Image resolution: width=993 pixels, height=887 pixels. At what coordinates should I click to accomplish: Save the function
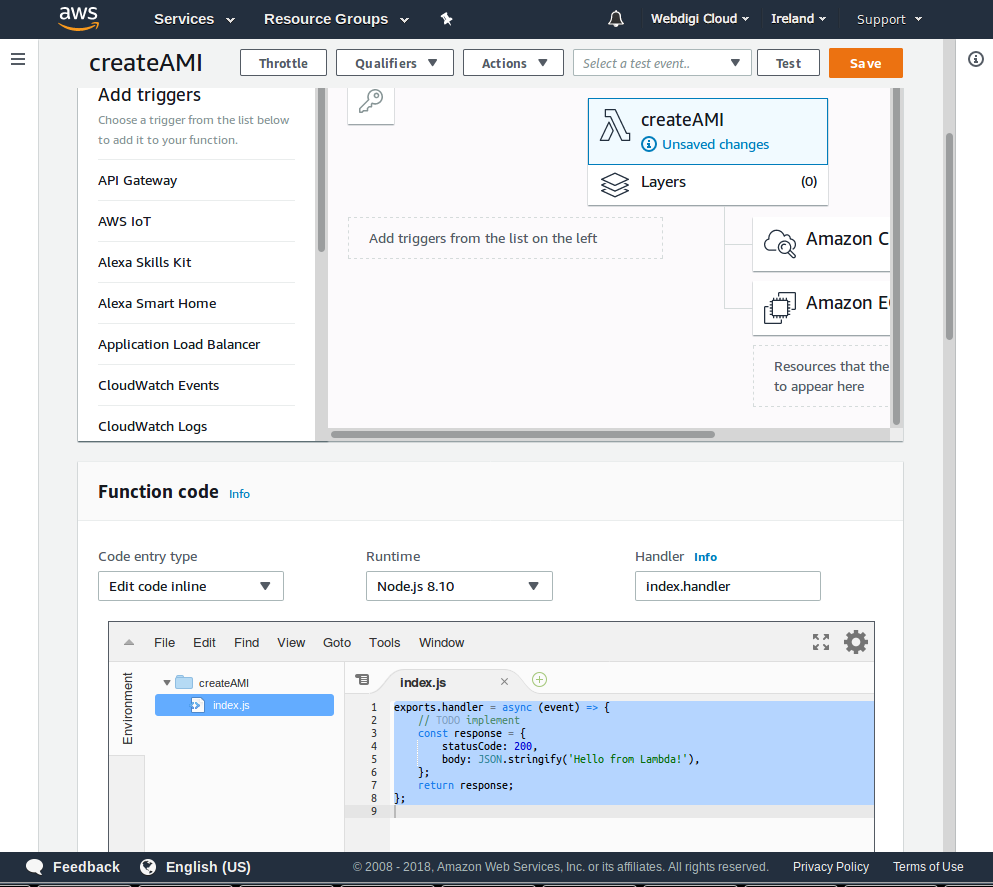866,63
